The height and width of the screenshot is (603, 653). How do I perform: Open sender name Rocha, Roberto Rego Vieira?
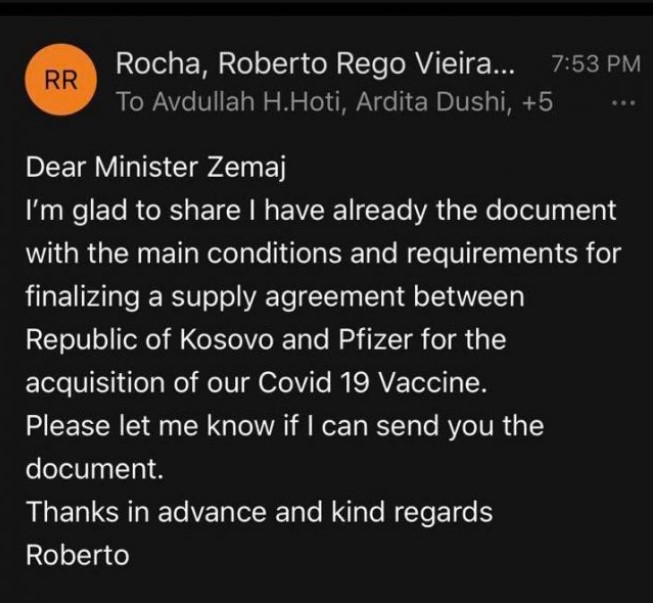pyautogui.click(x=316, y=65)
